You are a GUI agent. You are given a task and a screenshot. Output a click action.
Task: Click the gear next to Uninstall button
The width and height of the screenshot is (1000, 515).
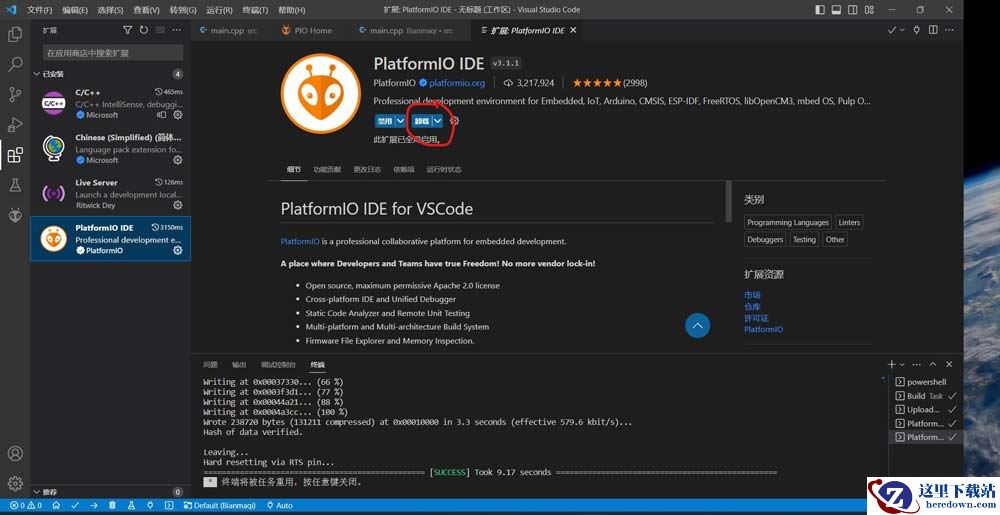[x=454, y=120]
